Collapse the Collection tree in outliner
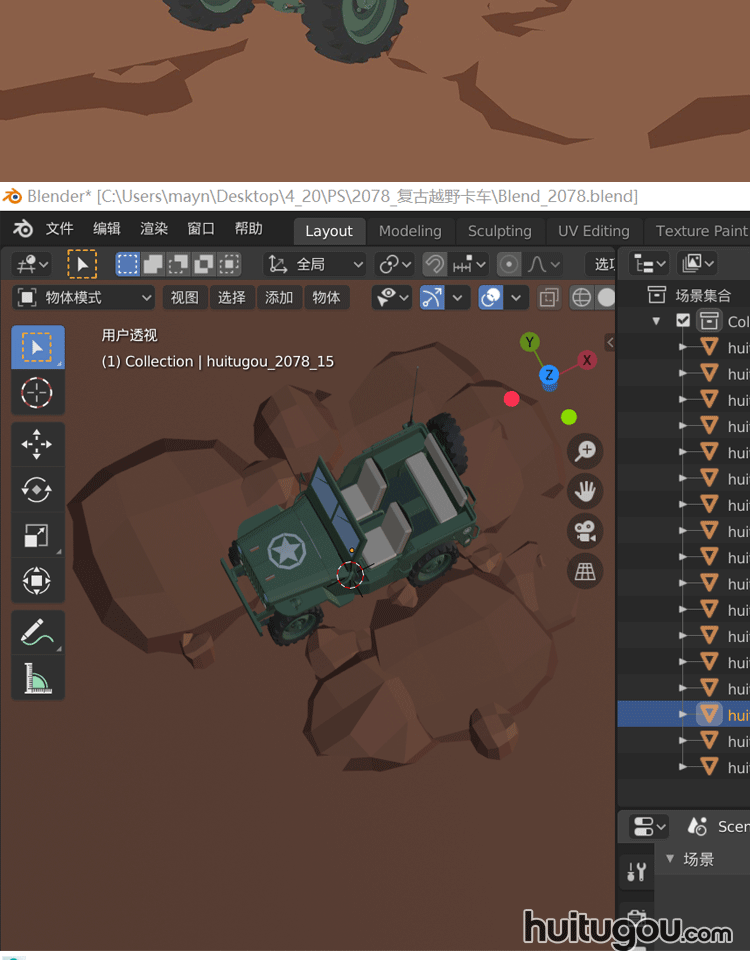This screenshot has width=750, height=960. click(657, 321)
